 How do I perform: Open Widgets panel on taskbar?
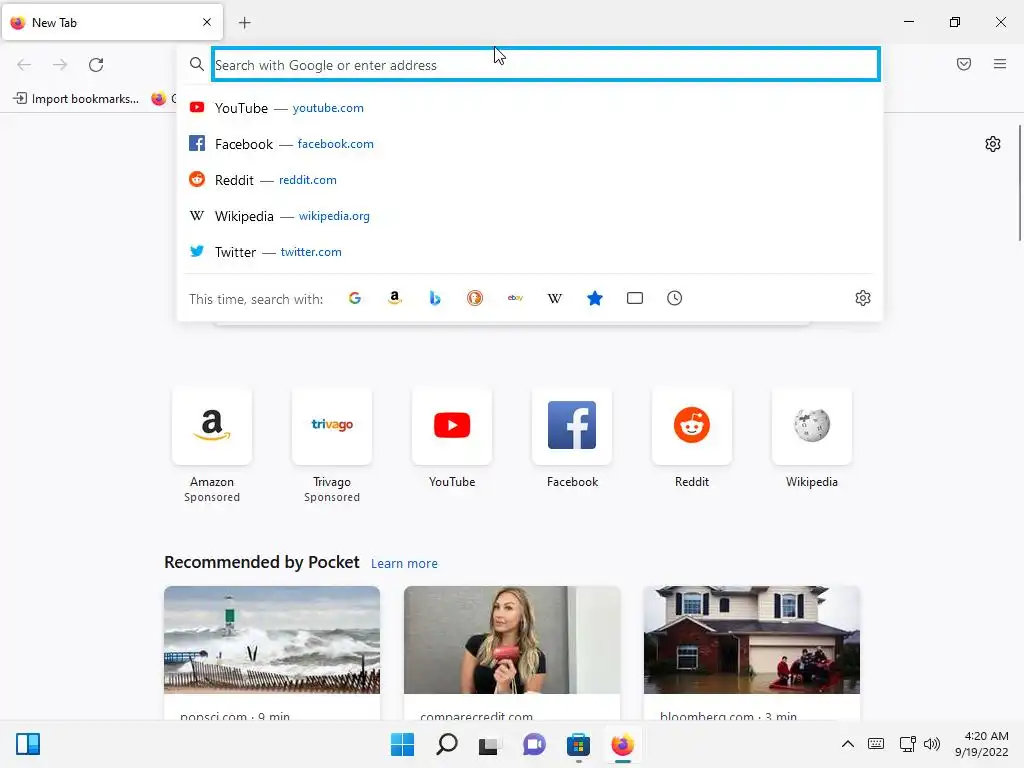tap(28, 744)
